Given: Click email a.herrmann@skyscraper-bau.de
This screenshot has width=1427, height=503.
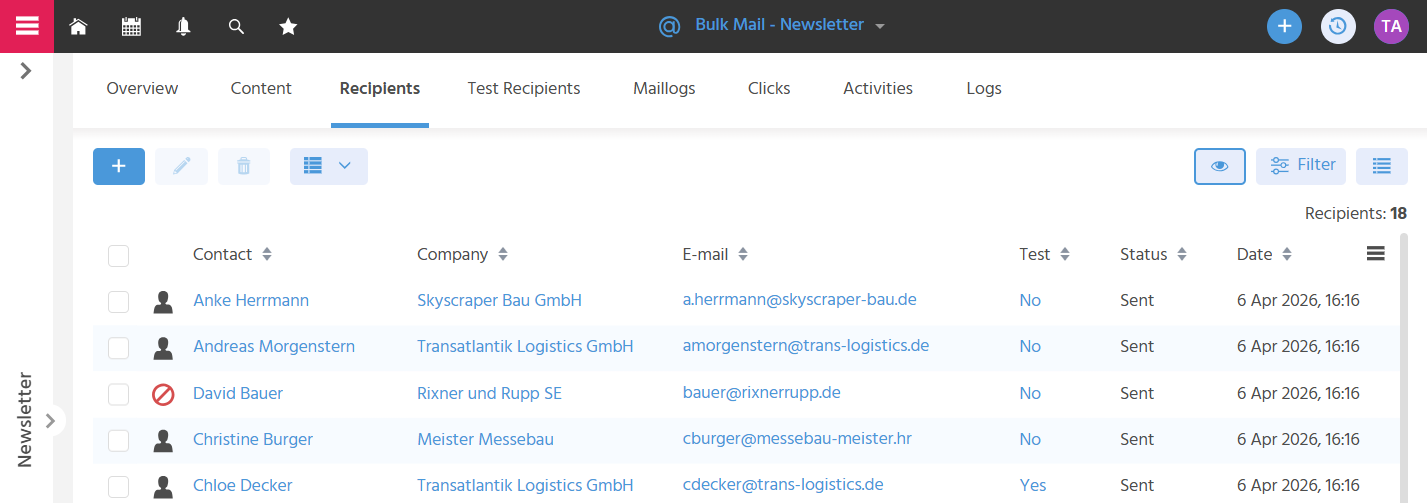Looking at the screenshot, I should click(x=800, y=299).
